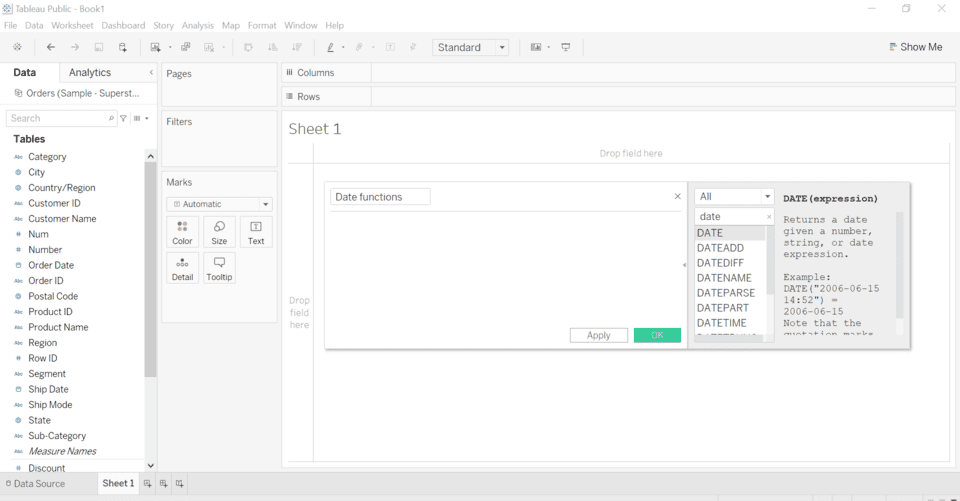Click the Save toolbar icon
Screen dimensions: 960x501
tap(99, 47)
